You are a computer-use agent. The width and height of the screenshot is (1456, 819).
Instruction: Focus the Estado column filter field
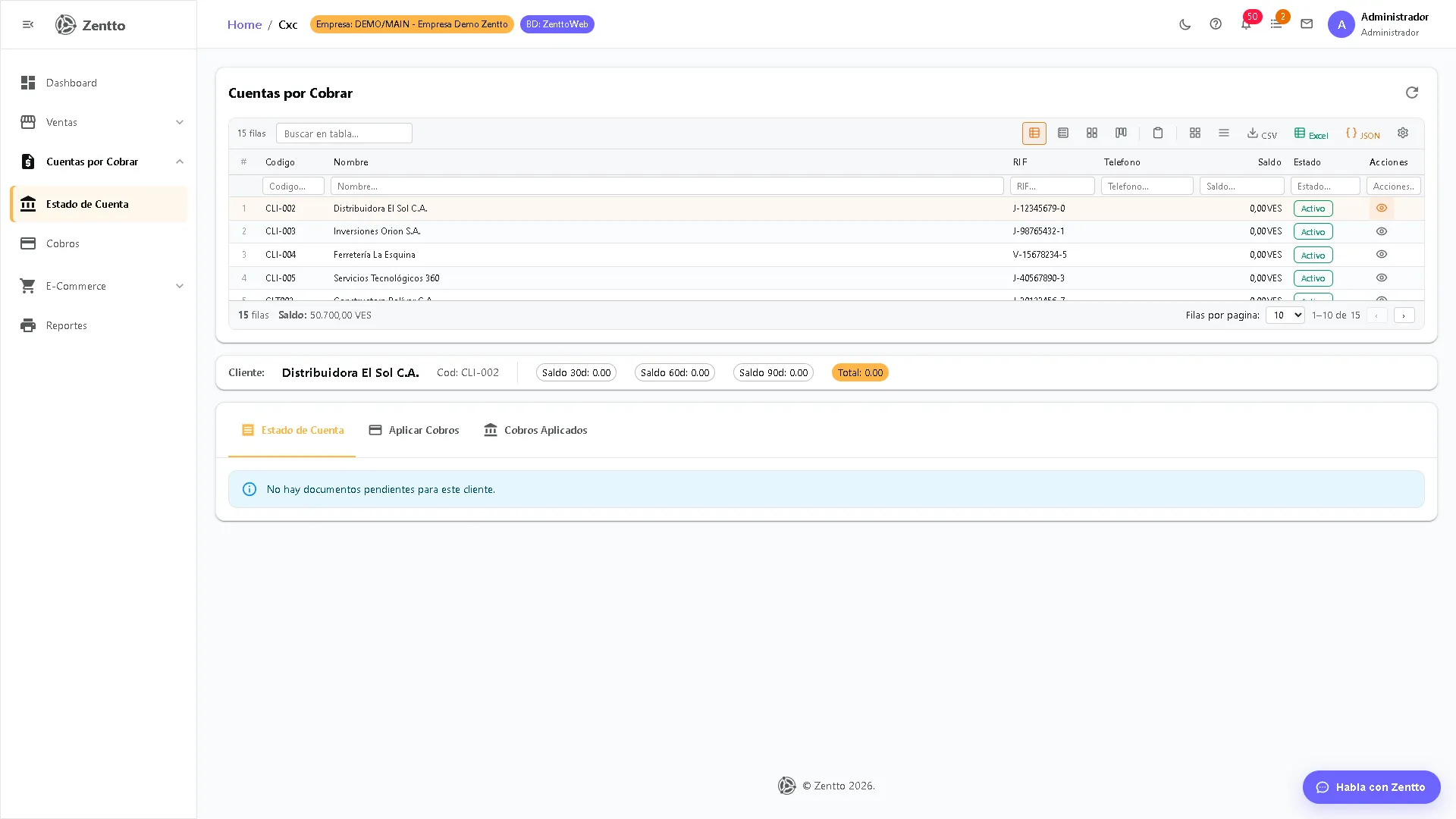tap(1326, 186)
